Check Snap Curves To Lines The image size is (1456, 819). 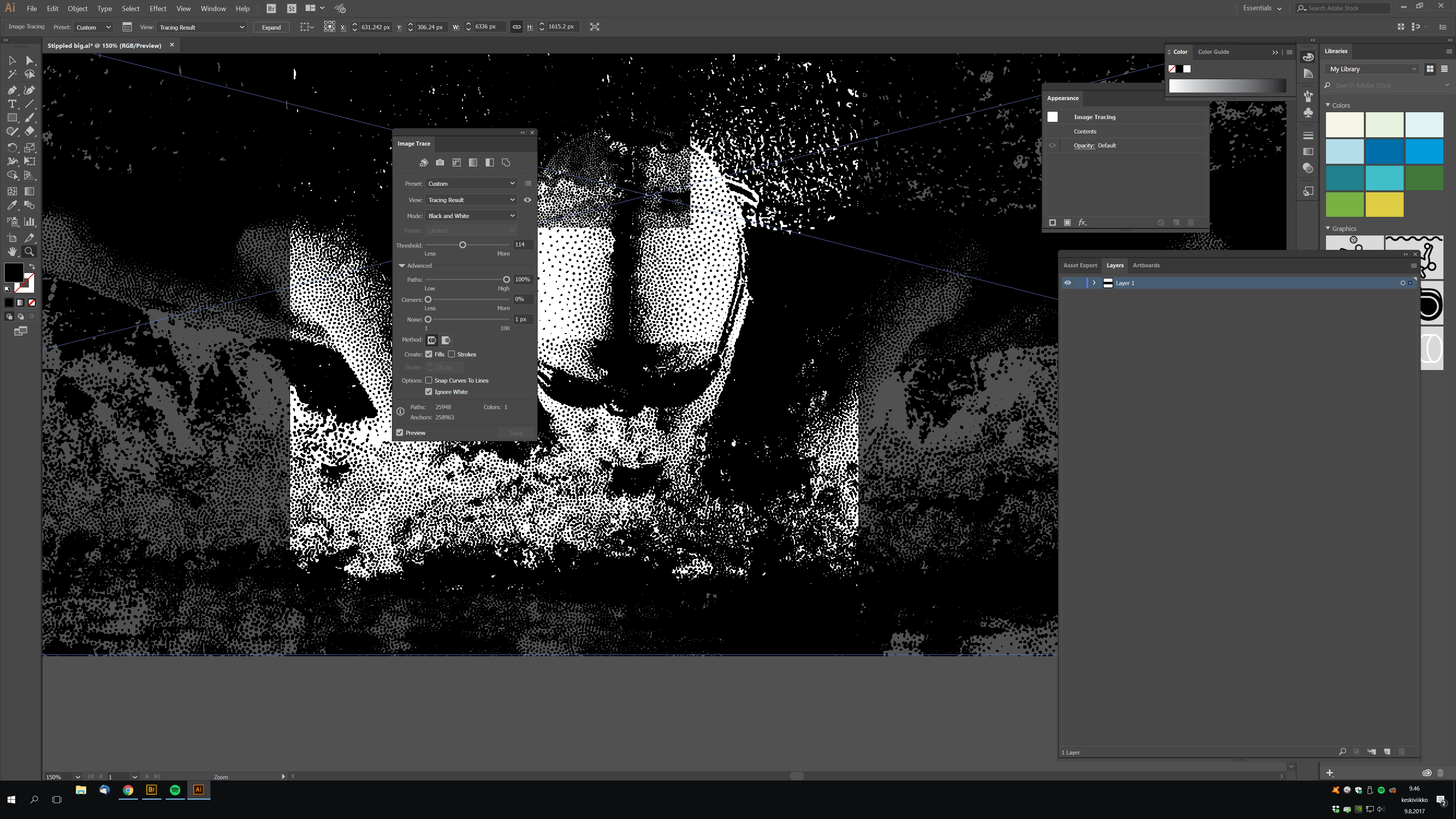428,380
